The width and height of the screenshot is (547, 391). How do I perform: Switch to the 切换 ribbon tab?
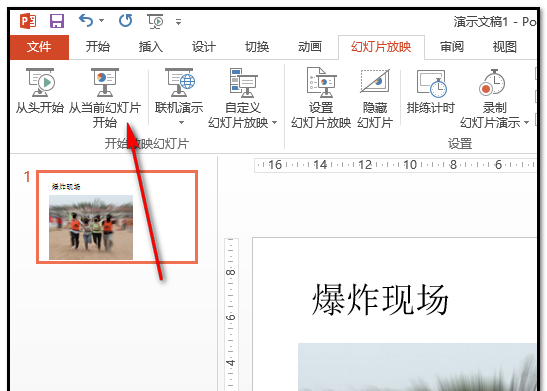point(257,47)
